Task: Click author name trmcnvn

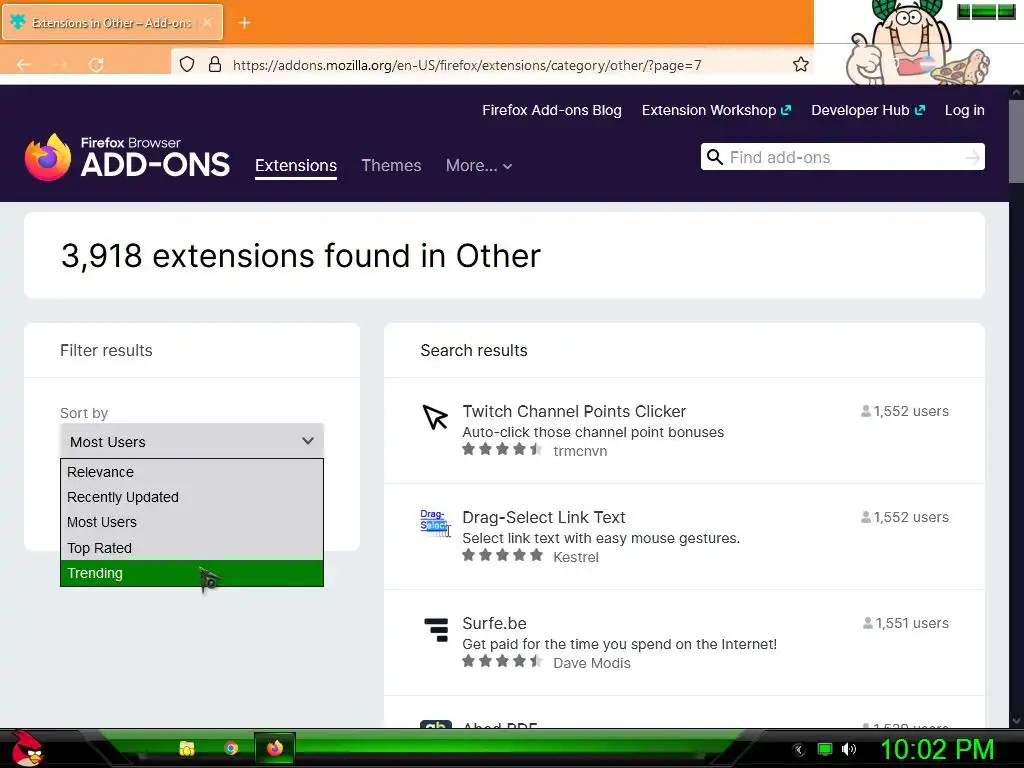Action: click(x=580, y=451)
